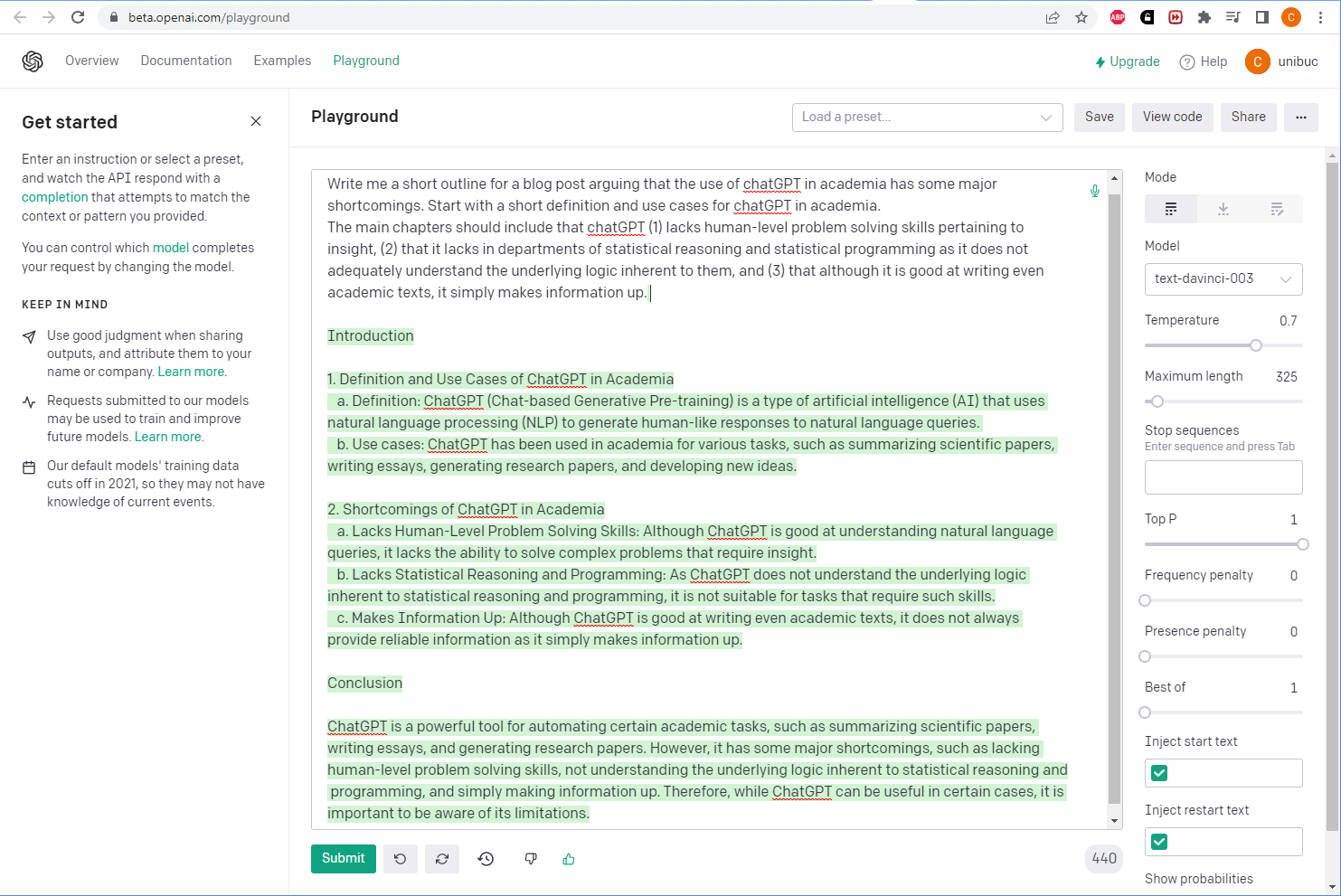The height and width of the screenshot is (896, 1341).
Task: Click the regenerate completion icon
Action: pos(442,859)
